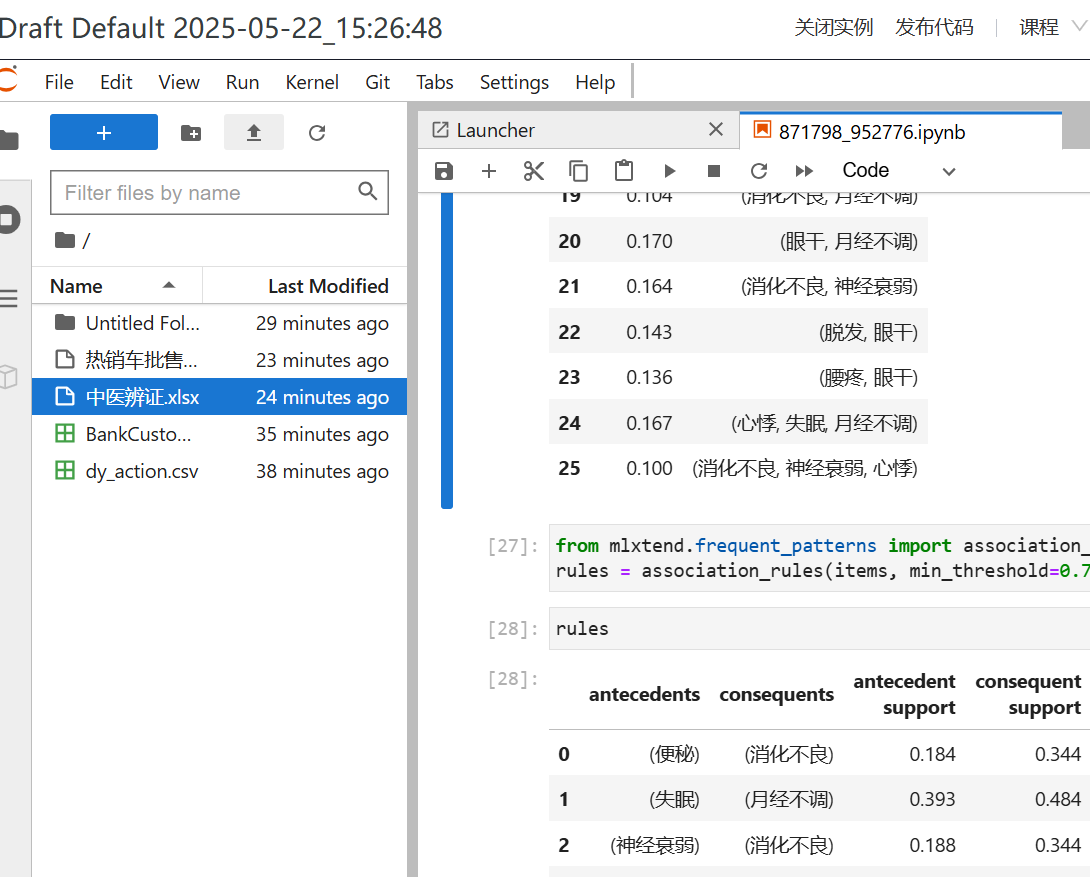
Task: Click the 发布代码 link
Action: [x=934, y=27]
